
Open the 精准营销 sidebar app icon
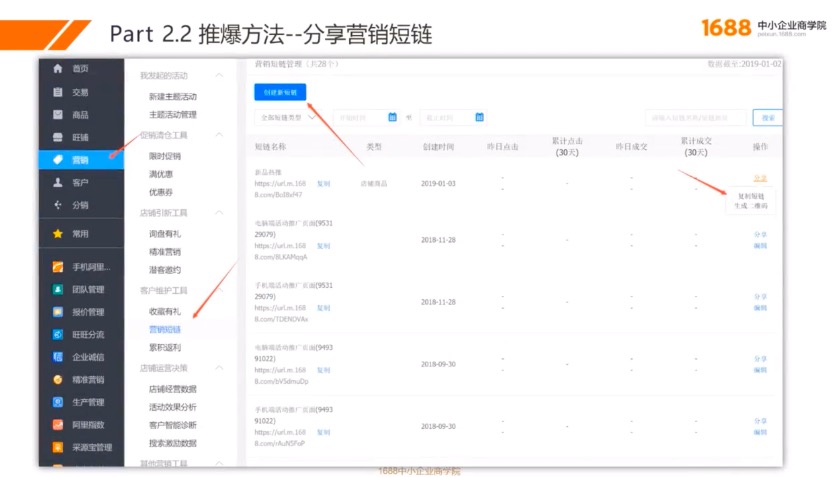coord(58,379)
